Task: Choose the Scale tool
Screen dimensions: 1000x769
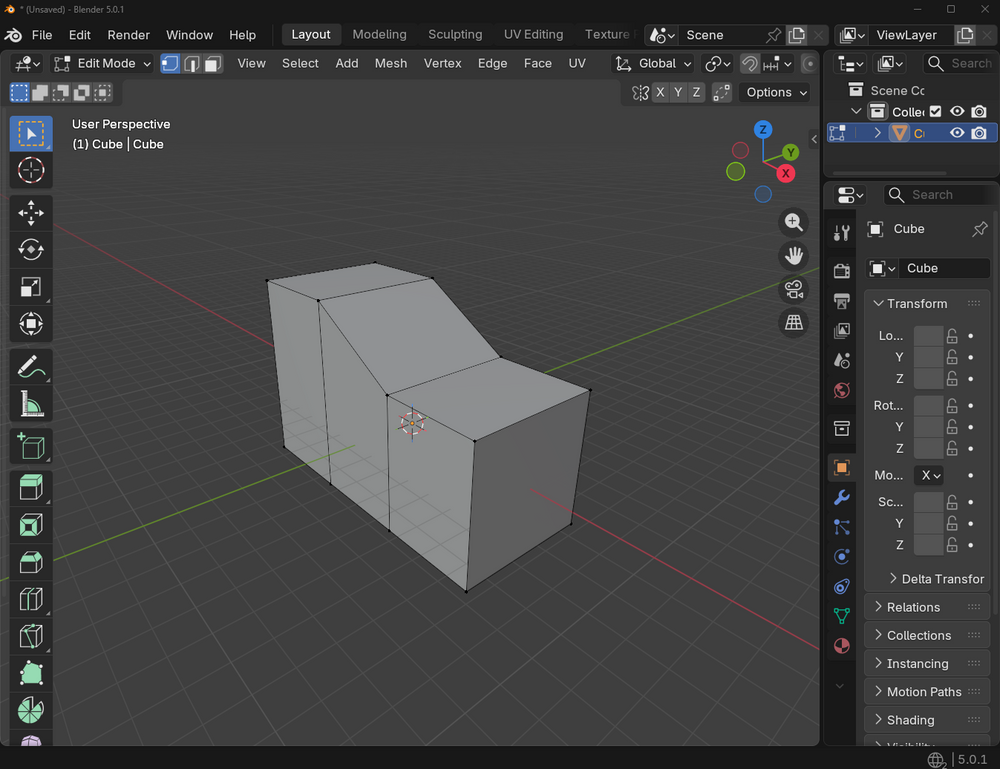Action: point(31,287)
